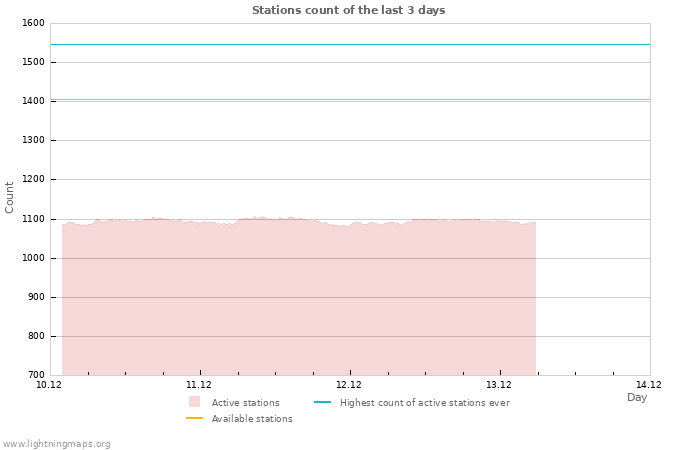Click the 1600 y-axis tick value
Screen dimensions: 700x450
coord(33,23)
